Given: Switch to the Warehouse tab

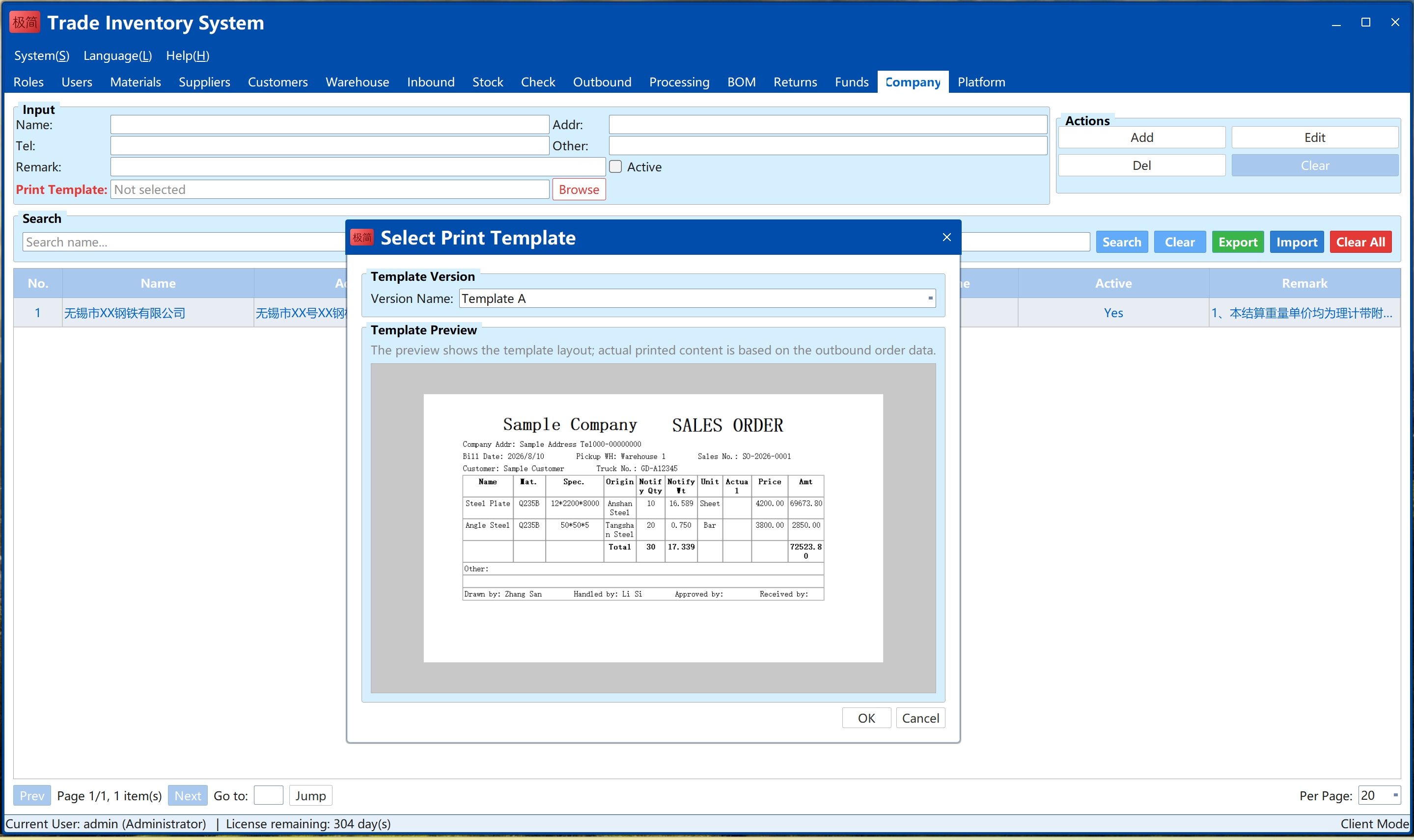Looking at the screenshot, I should [358, 82].
